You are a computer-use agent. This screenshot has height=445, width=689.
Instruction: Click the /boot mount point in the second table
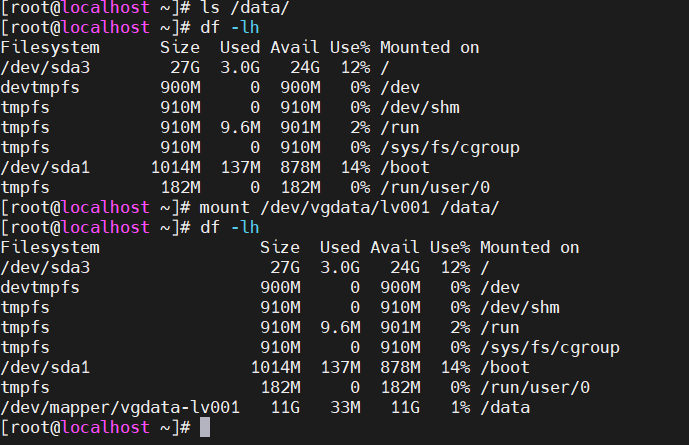click(x=505, y=367)
